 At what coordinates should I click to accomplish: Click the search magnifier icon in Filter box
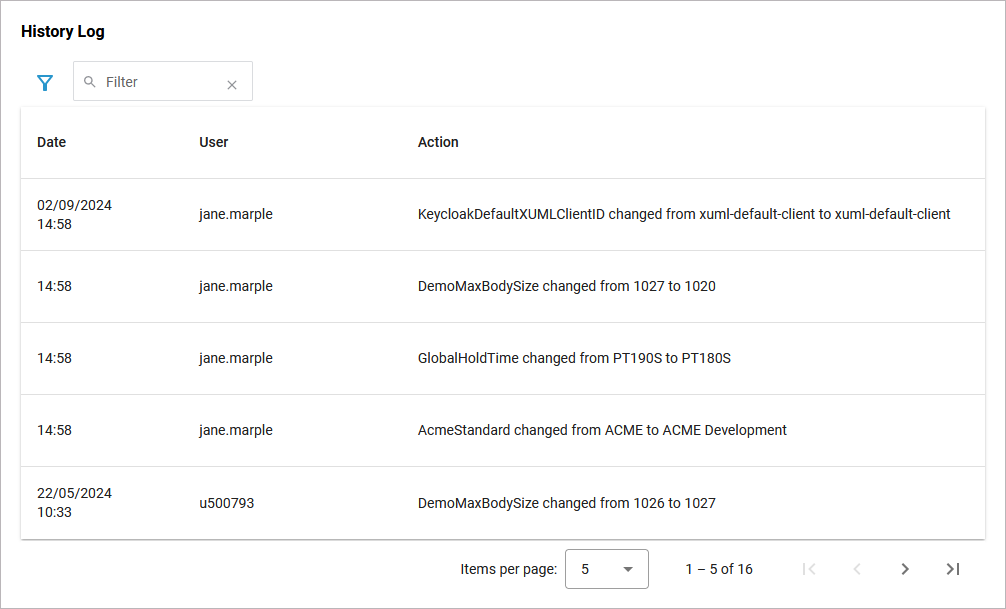90,82
